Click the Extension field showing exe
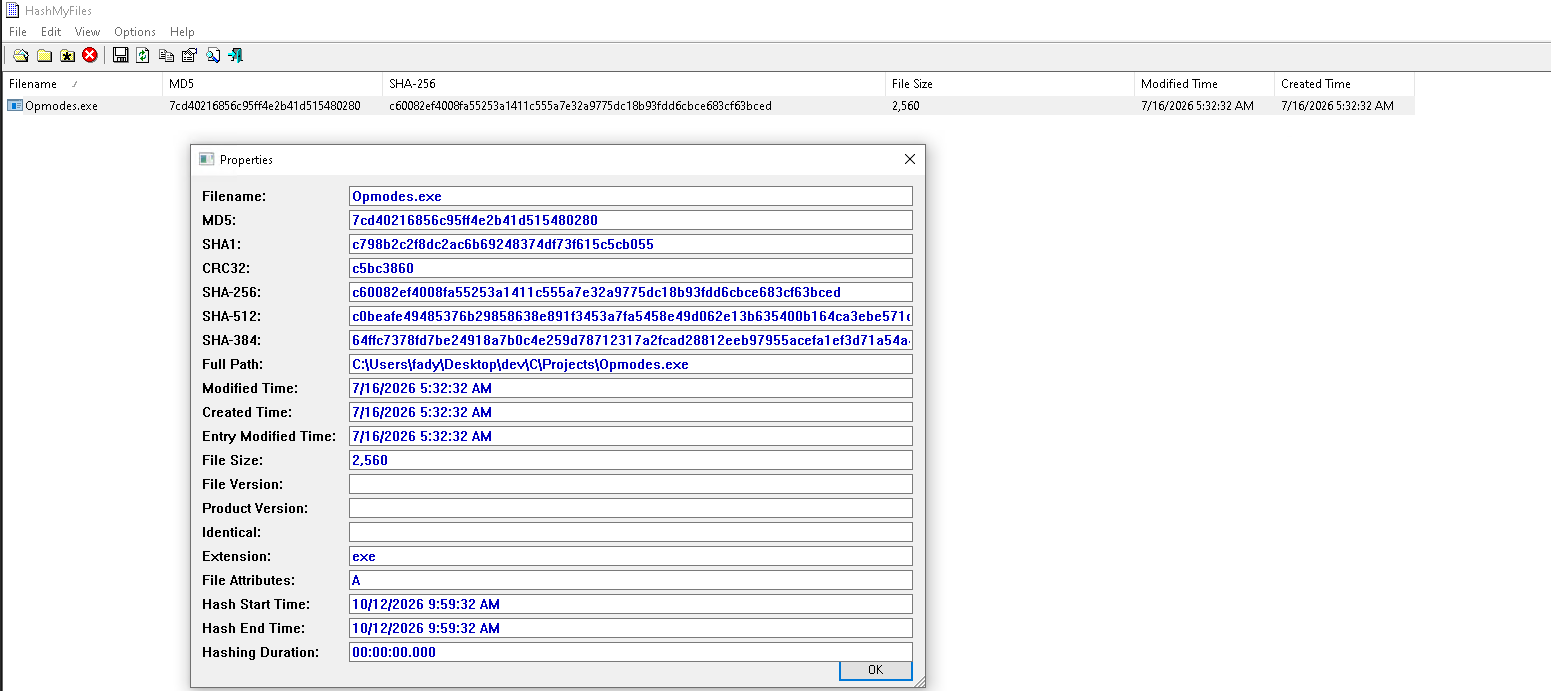1551x691 pixels. 631,556
